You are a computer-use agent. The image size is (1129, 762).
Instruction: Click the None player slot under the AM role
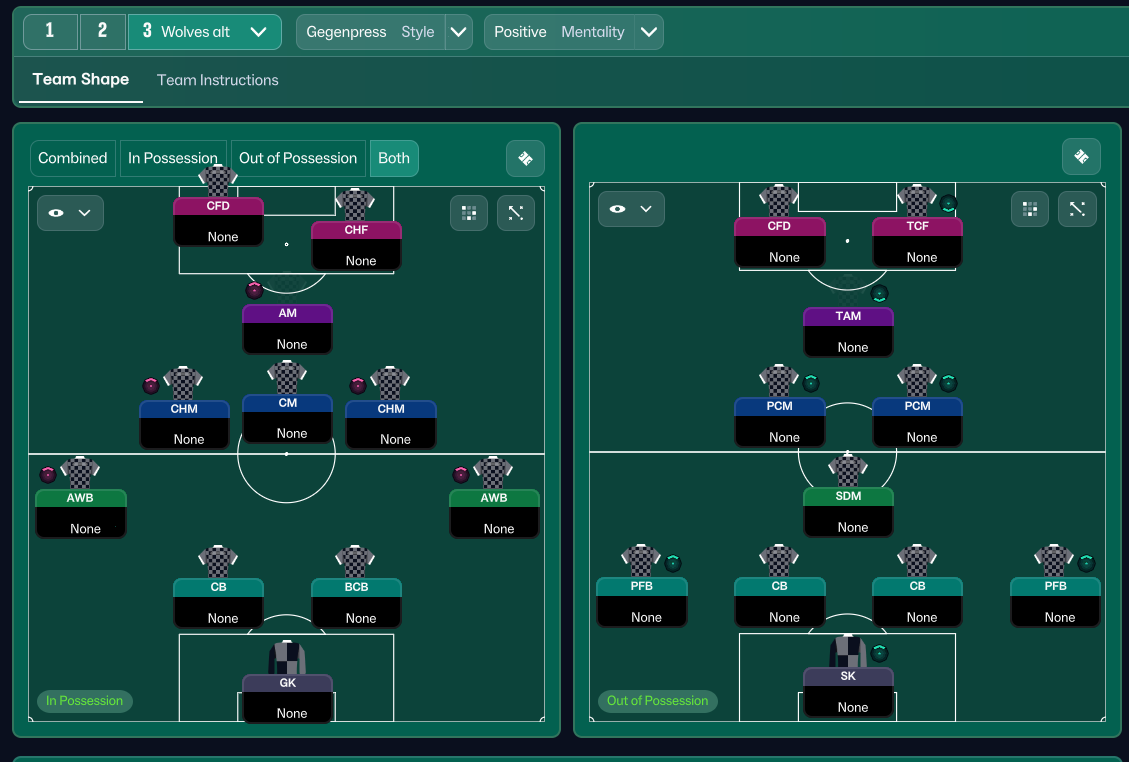(x=287, y=344)
